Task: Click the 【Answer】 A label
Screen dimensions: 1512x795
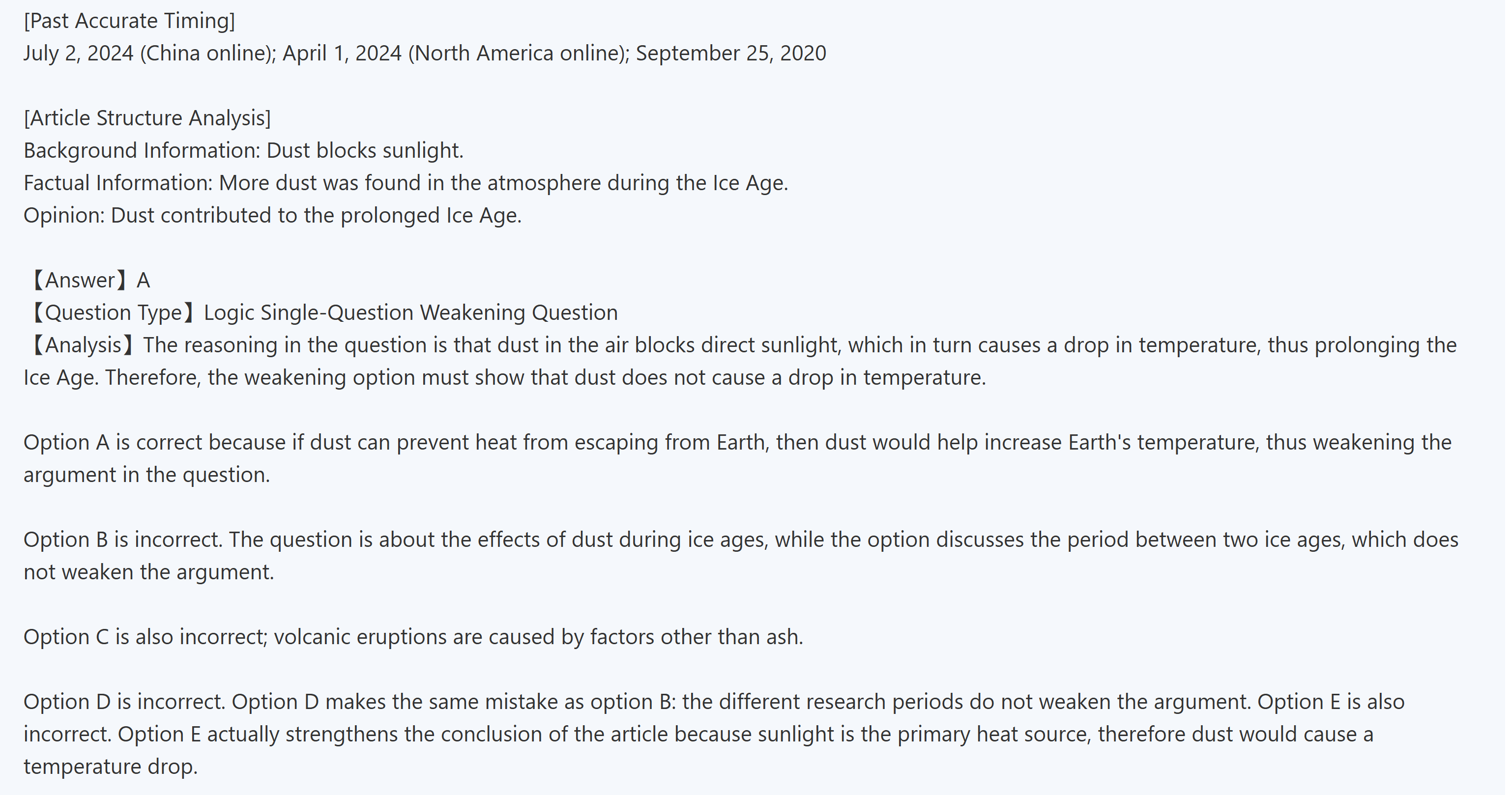Action: tap(88, 281)
